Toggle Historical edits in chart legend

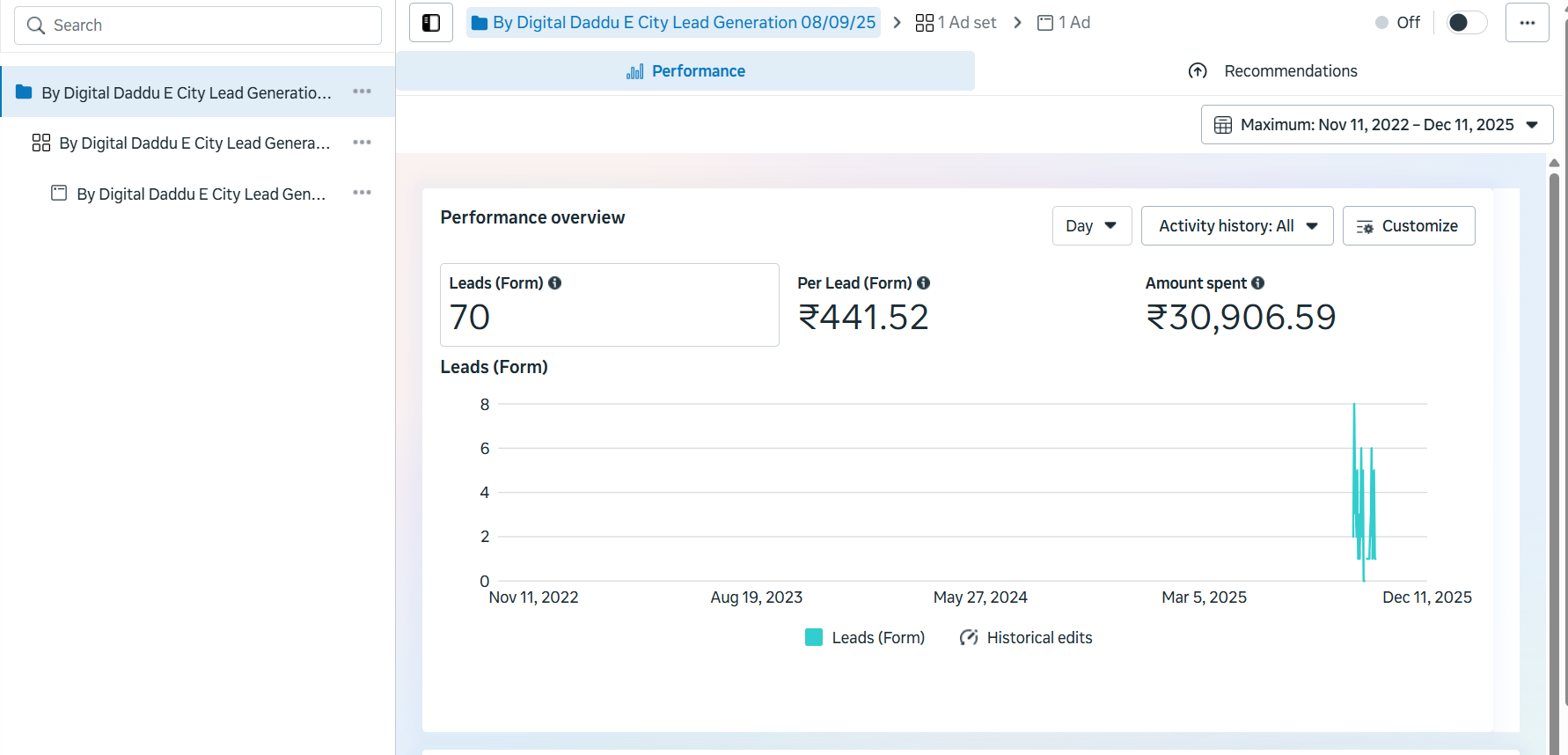point(1026,638)
